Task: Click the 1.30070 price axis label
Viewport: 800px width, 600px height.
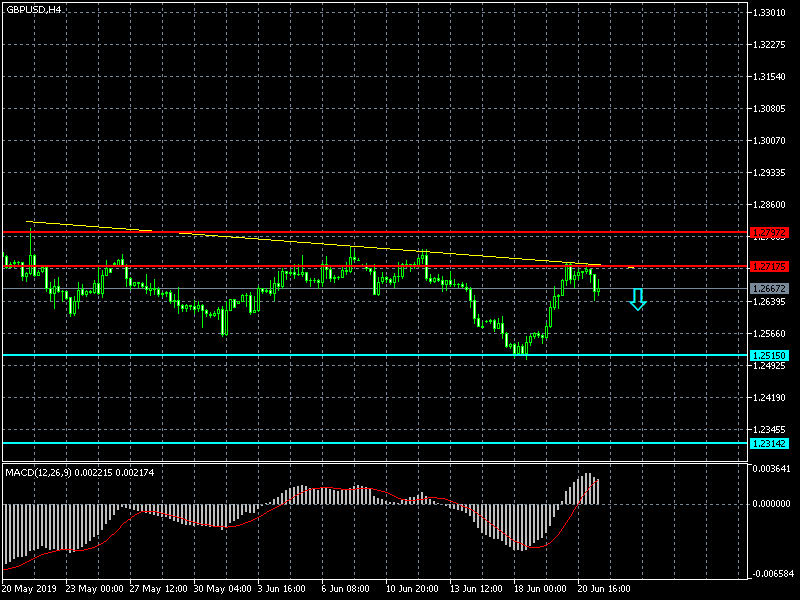Action: (771, 141)
